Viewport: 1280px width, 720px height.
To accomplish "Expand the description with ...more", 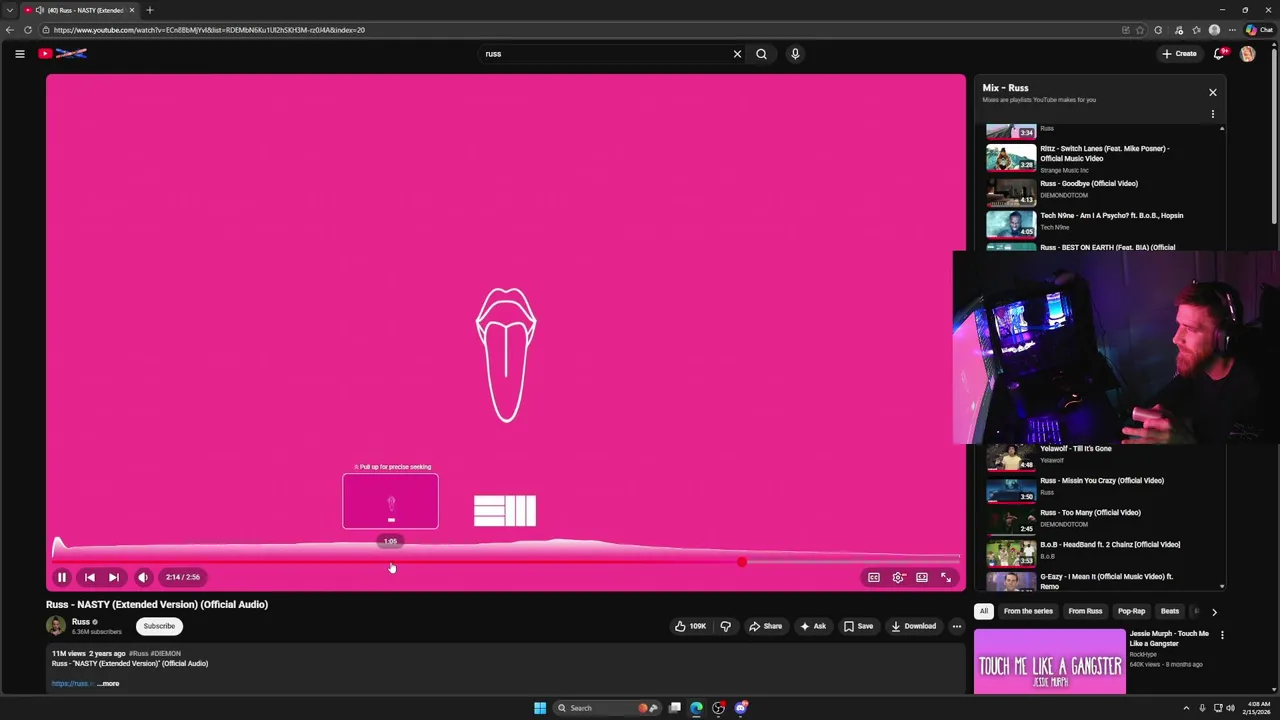I will pos(108,684).
